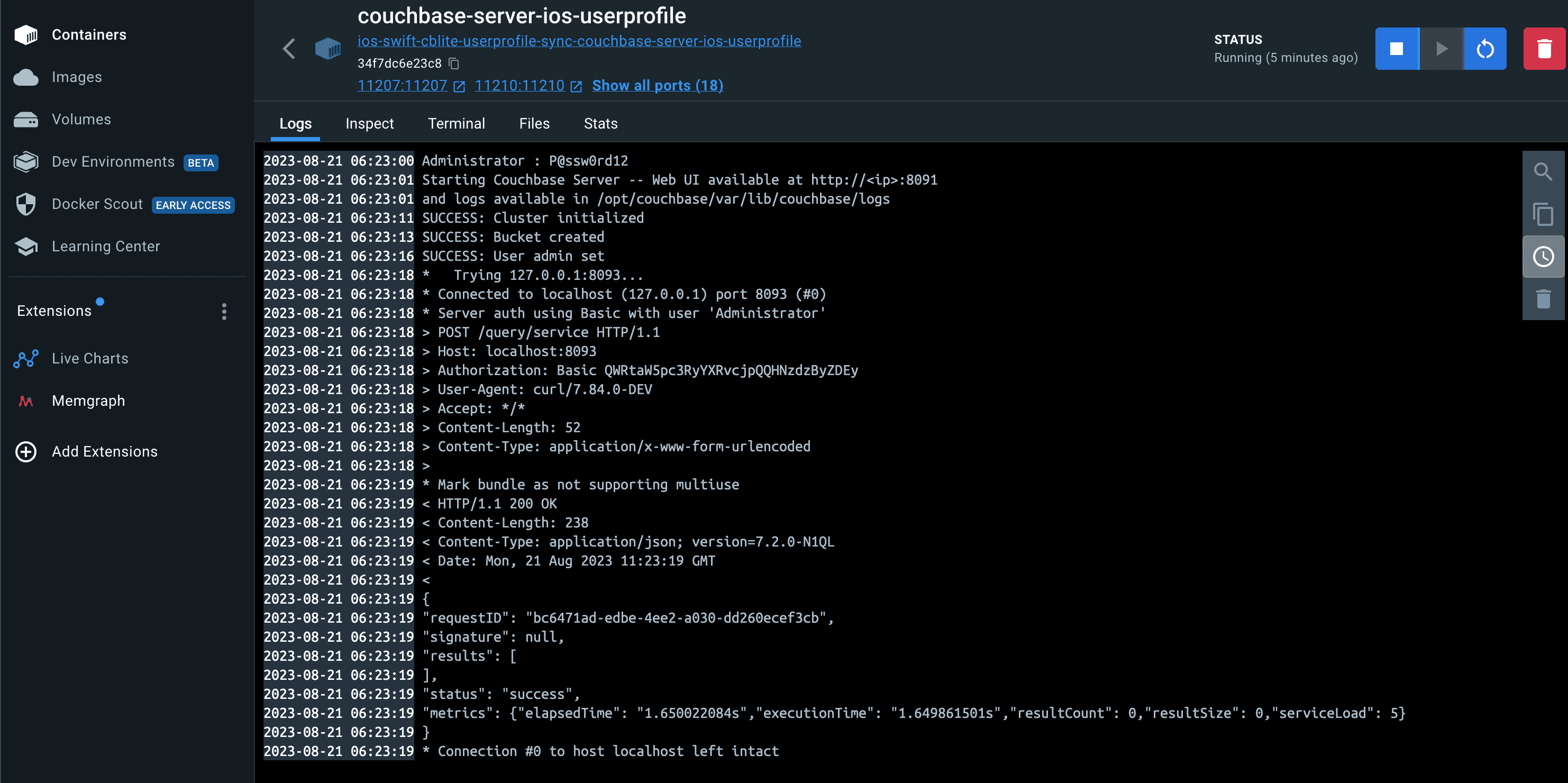The image size is (1568, 783).
Task: Open port link 11207:11207
Action: coord(403,86)
